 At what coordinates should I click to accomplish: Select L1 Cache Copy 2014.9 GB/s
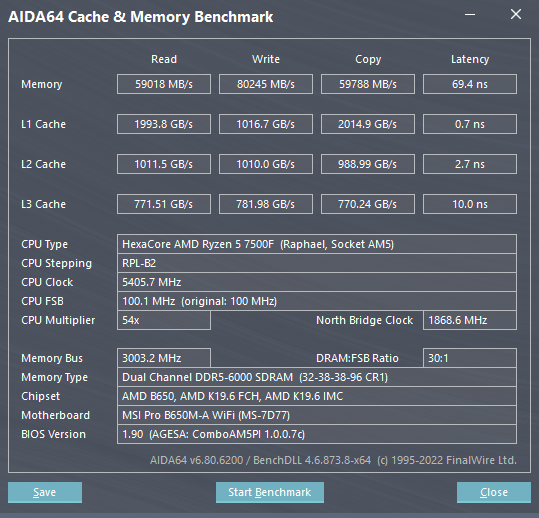(368, 124)
